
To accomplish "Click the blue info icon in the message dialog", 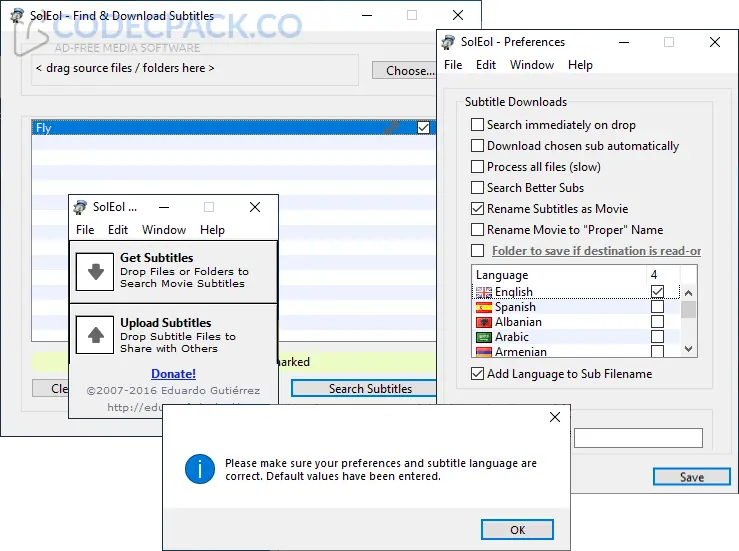I will click(x=200, y=469).
